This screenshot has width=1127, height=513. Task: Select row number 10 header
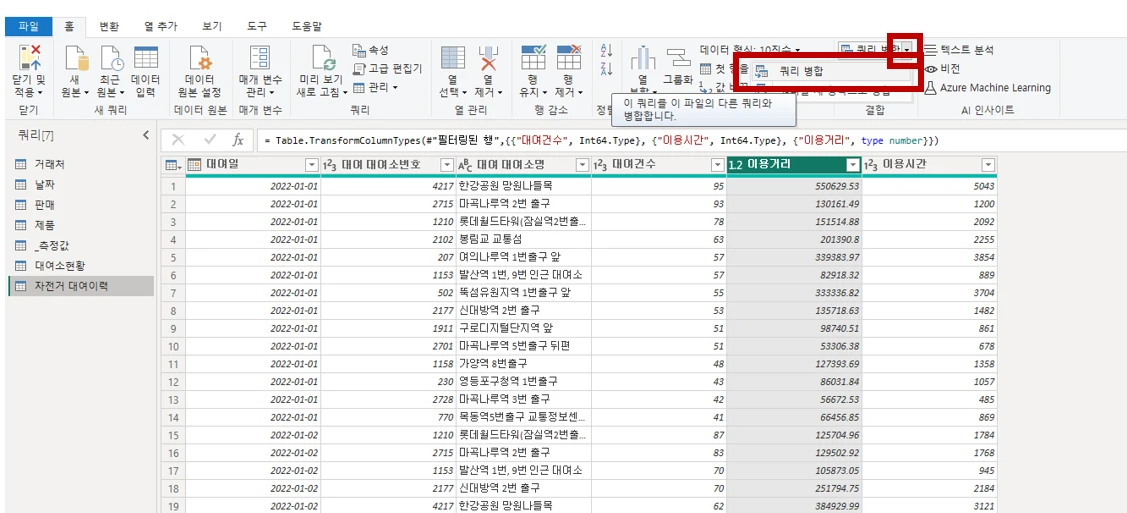tap(172, 346)
